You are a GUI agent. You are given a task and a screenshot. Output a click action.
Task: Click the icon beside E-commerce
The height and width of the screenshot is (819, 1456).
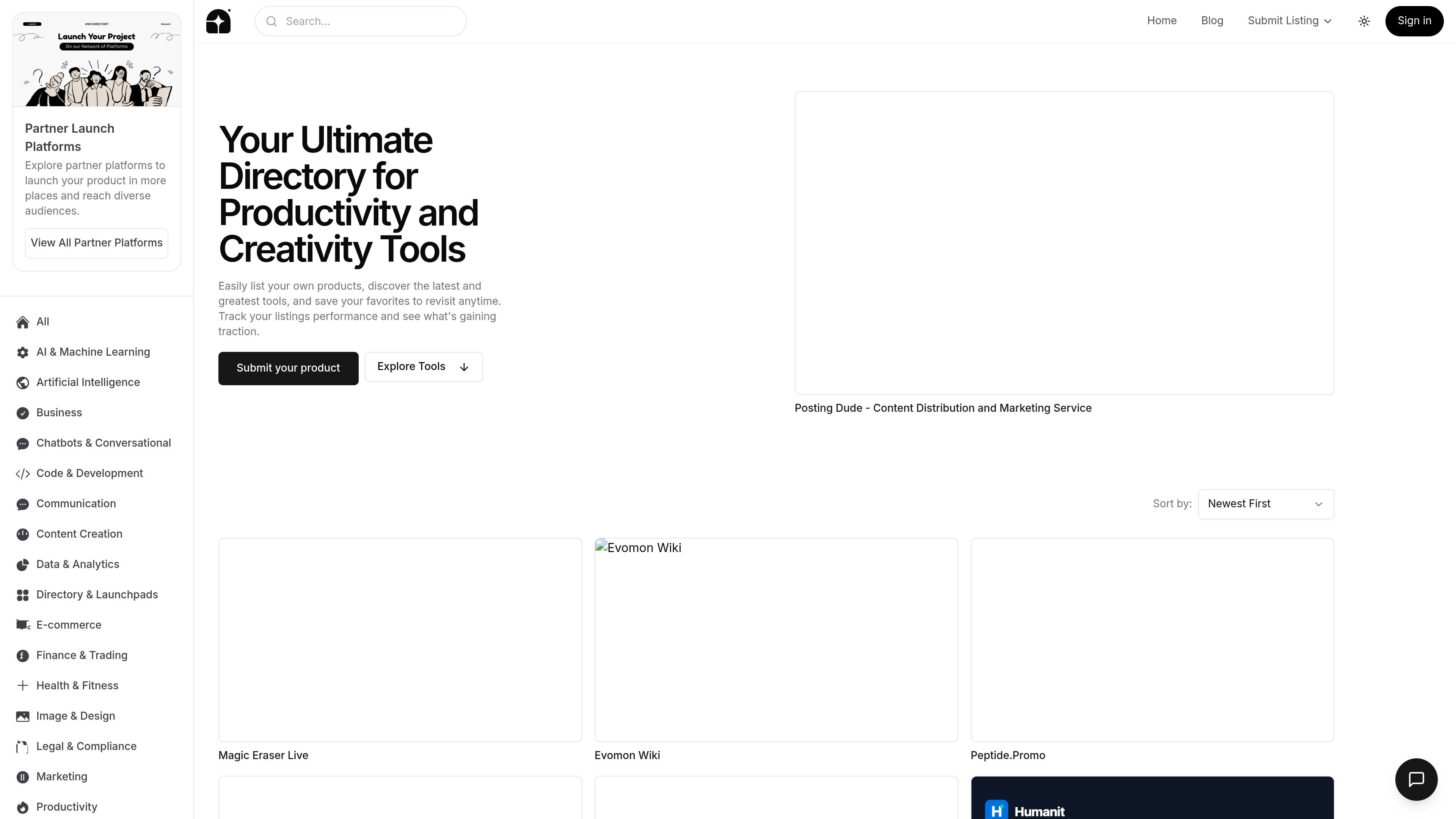tap(23, 625)
